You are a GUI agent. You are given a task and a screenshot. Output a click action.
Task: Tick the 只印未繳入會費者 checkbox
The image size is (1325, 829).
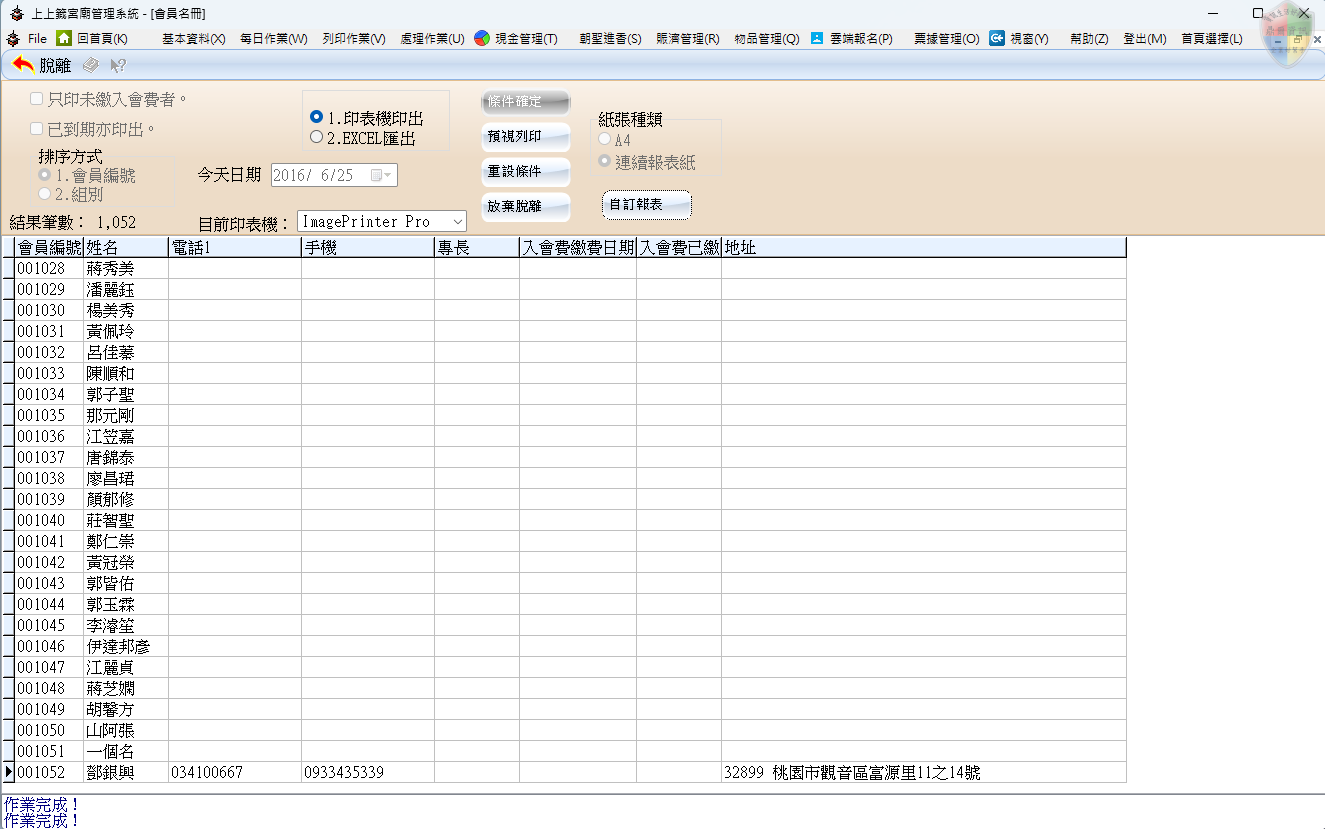point(36,99)
